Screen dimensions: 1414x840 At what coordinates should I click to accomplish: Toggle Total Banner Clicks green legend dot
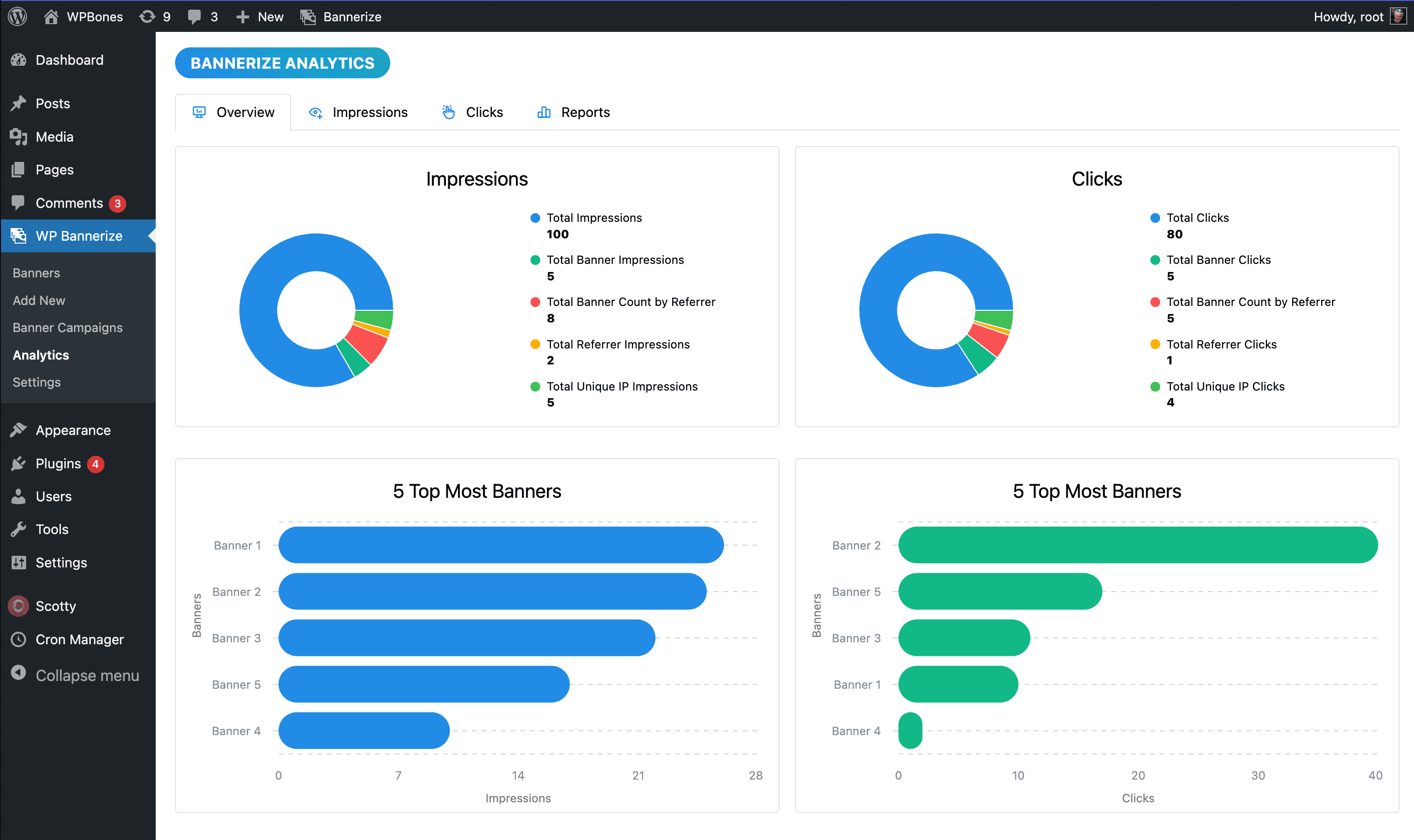[x=1155, y=260]
